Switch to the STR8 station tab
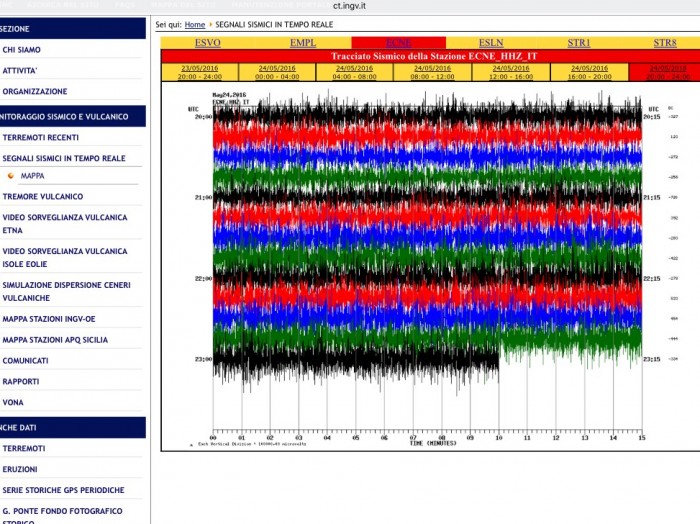Screen dimensions: 700x524 point(665,43)
